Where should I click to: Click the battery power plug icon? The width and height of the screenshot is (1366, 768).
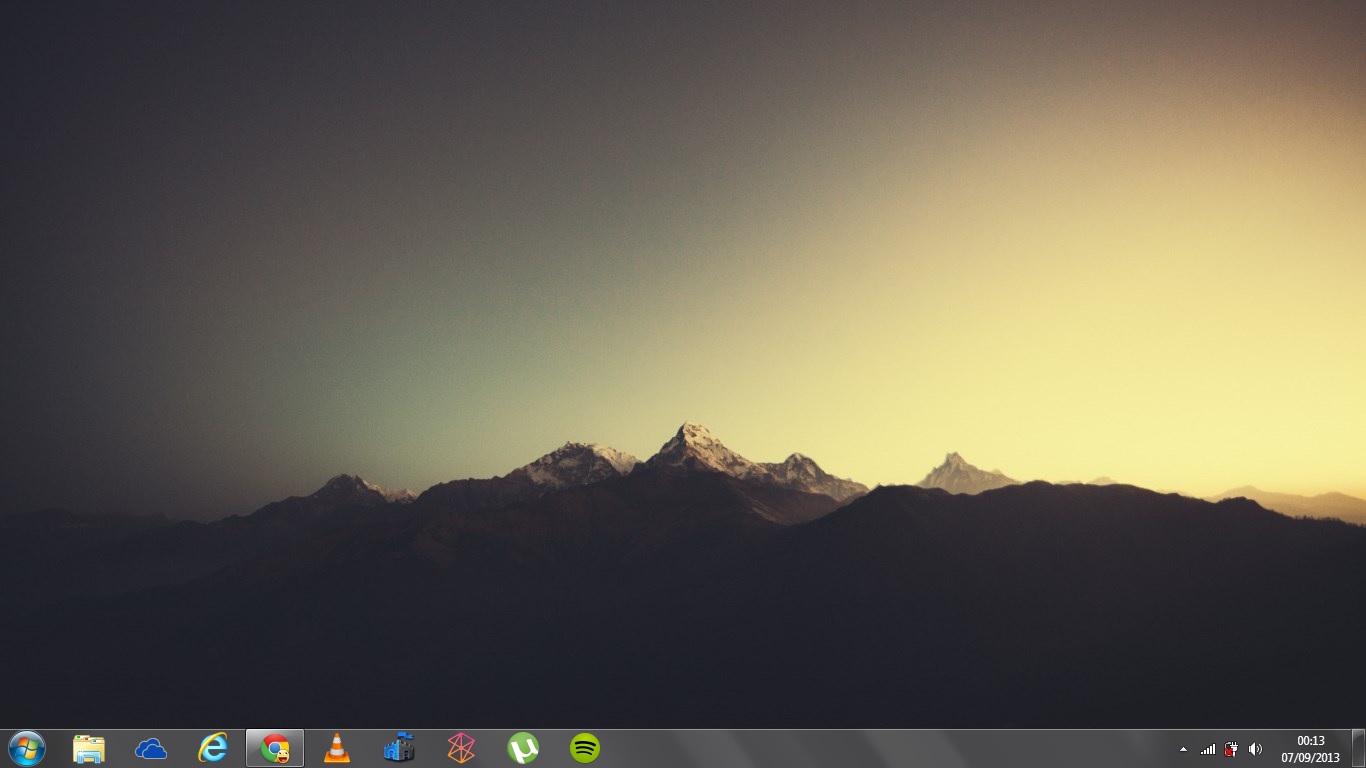1231,749
